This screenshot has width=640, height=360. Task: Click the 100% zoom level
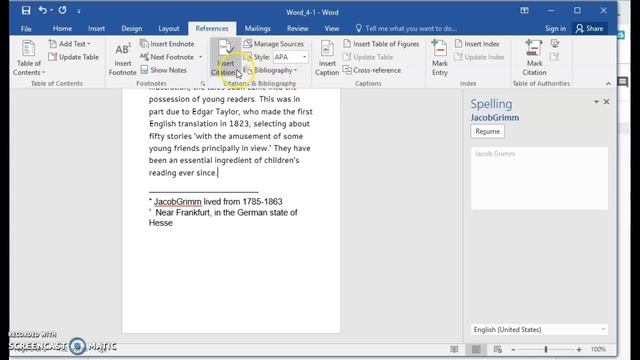point(598,349)
